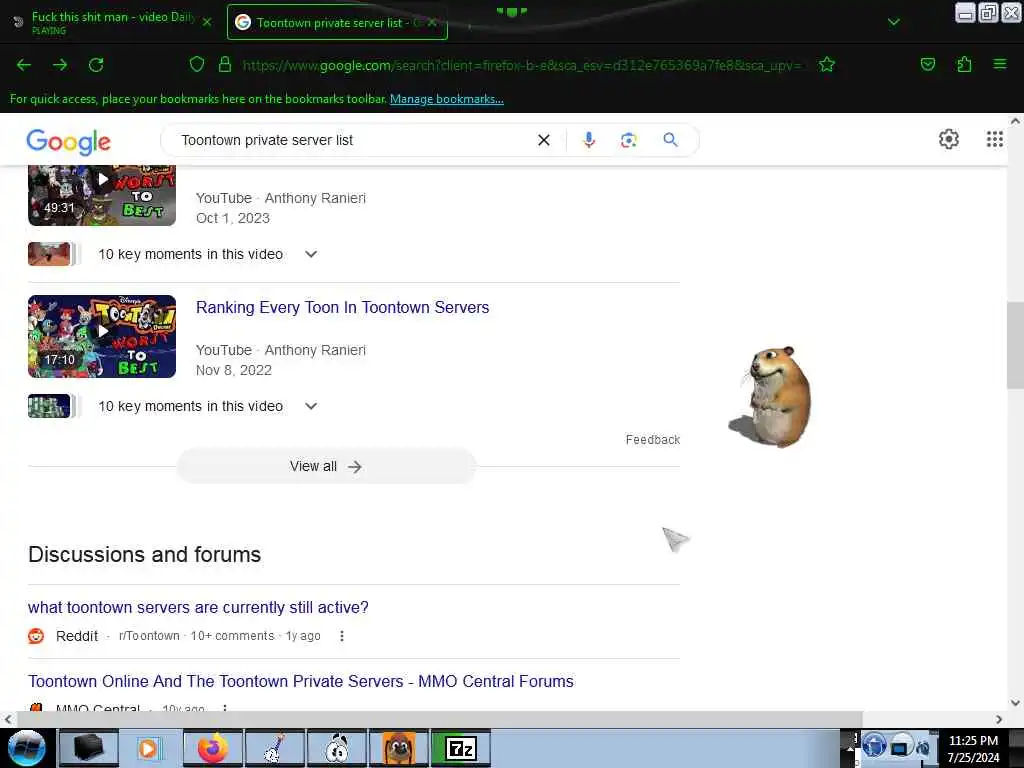Image resolution: width=1024 pixels, height=768 pixels.
Task: Reload the current page
Action: [x=96, y=65]
